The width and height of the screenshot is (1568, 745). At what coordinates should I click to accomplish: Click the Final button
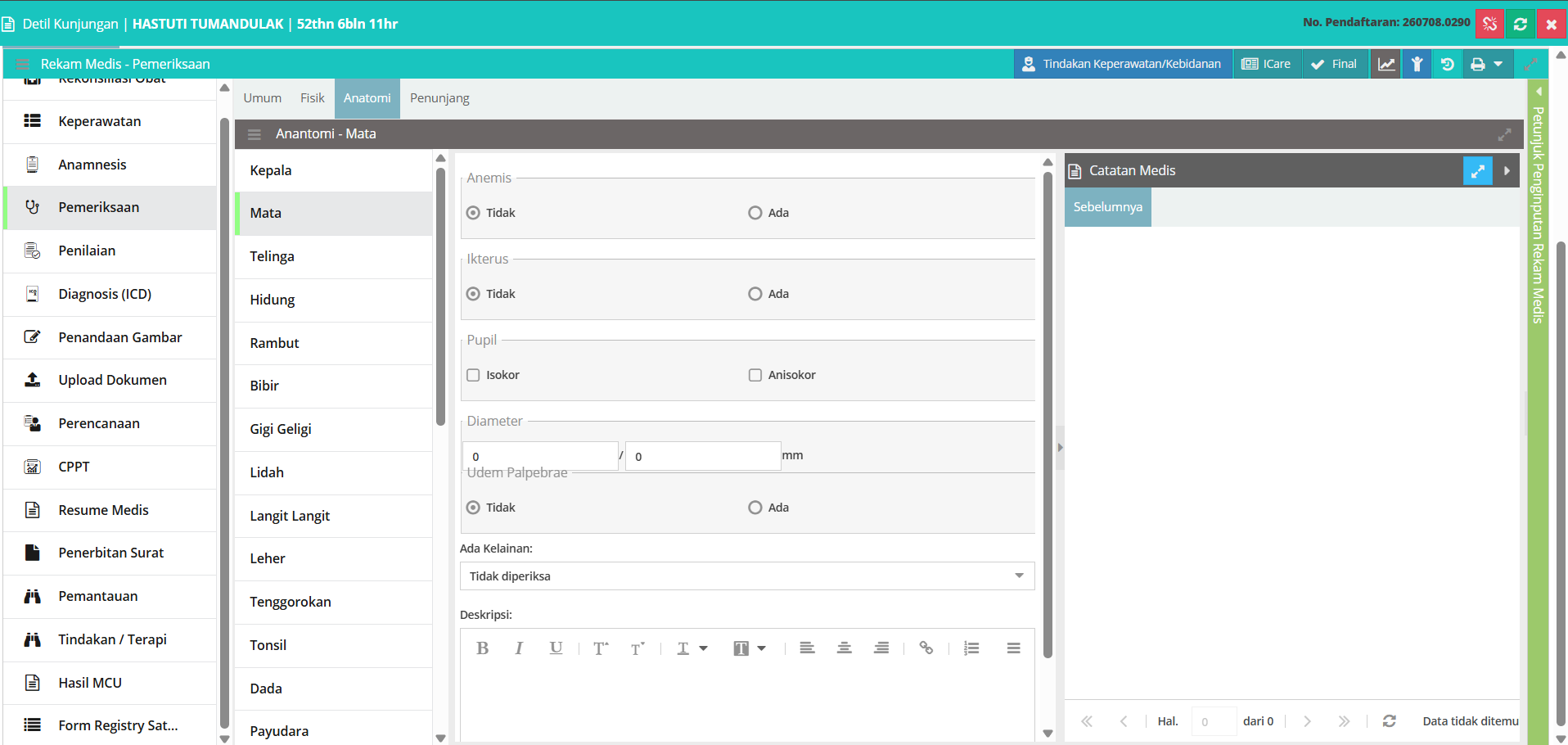pos(1334,64)
